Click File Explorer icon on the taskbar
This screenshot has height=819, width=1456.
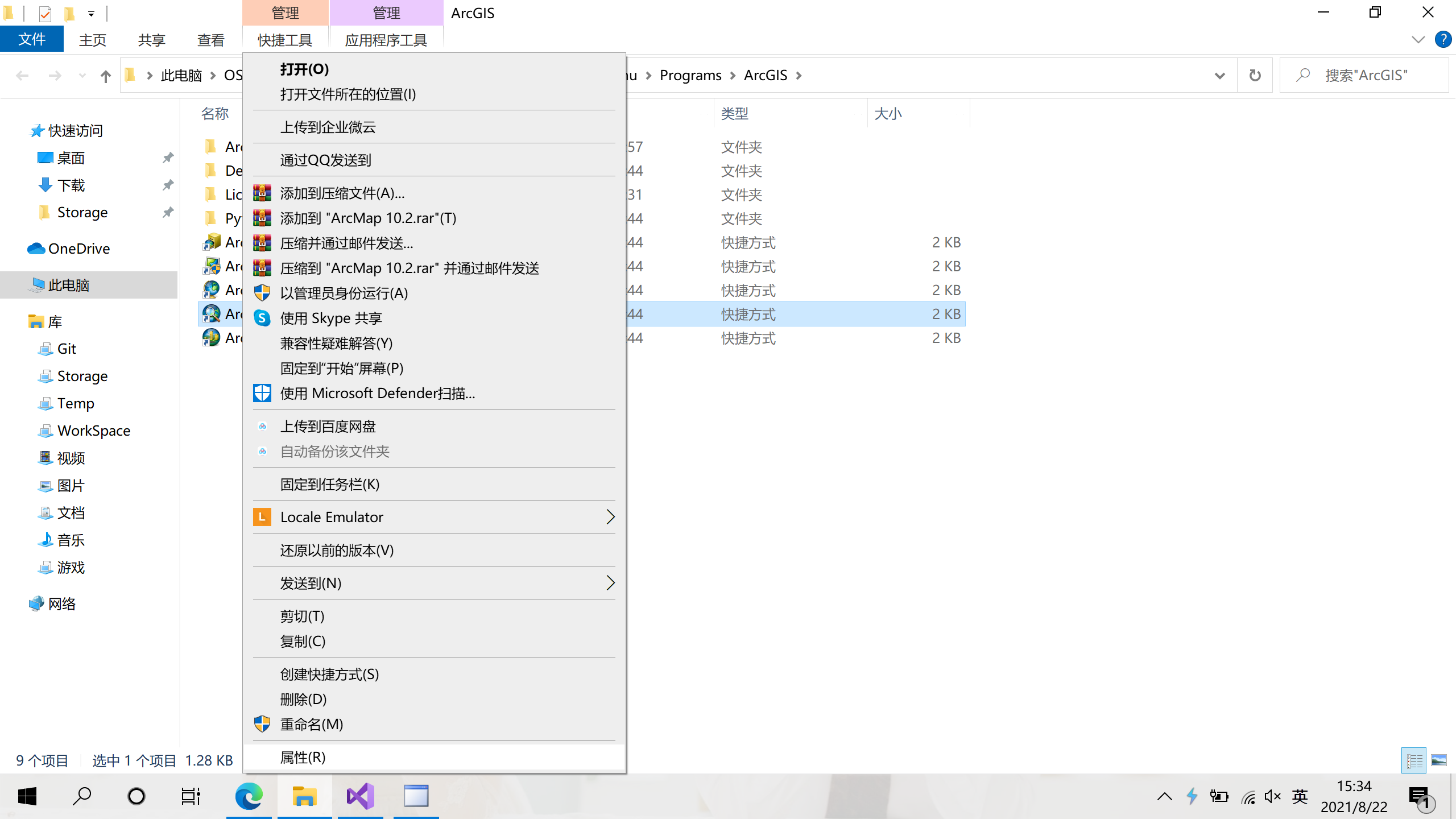305,796
